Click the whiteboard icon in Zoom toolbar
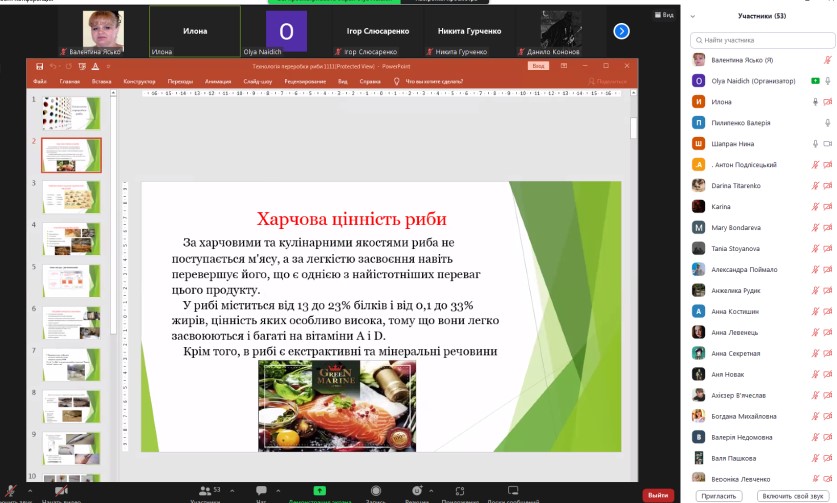This screenshot has height=503, width=837. [512, 491]
